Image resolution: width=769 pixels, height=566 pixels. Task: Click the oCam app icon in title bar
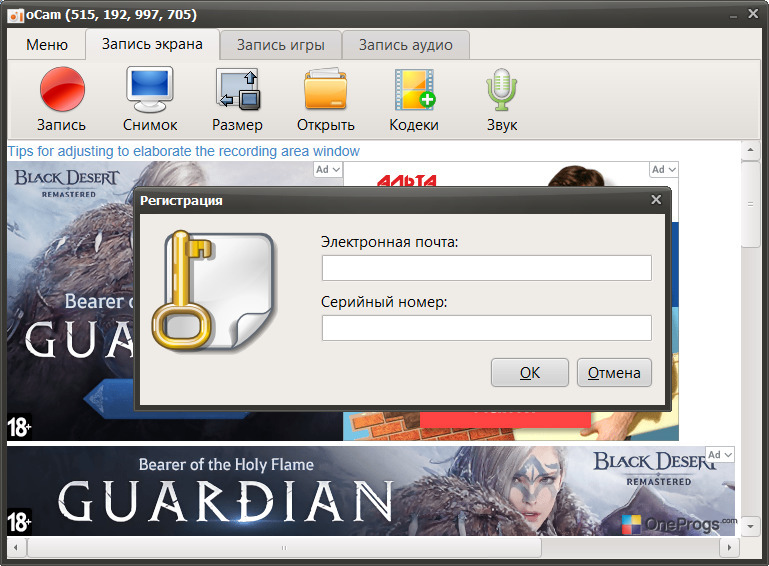pyautogui.click(x=16, y=15)
